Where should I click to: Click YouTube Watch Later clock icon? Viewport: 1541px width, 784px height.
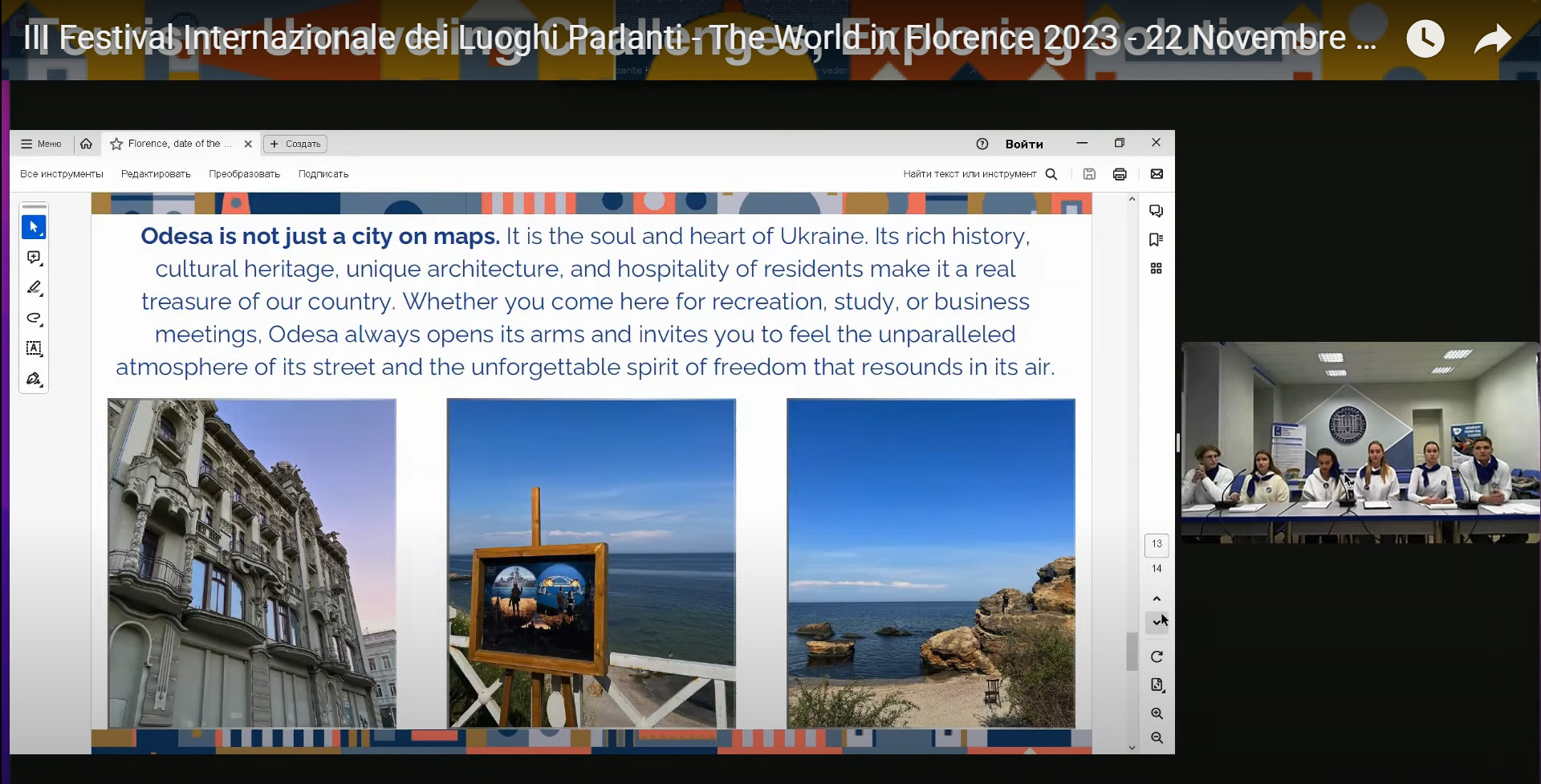(x=1425, y=39)
